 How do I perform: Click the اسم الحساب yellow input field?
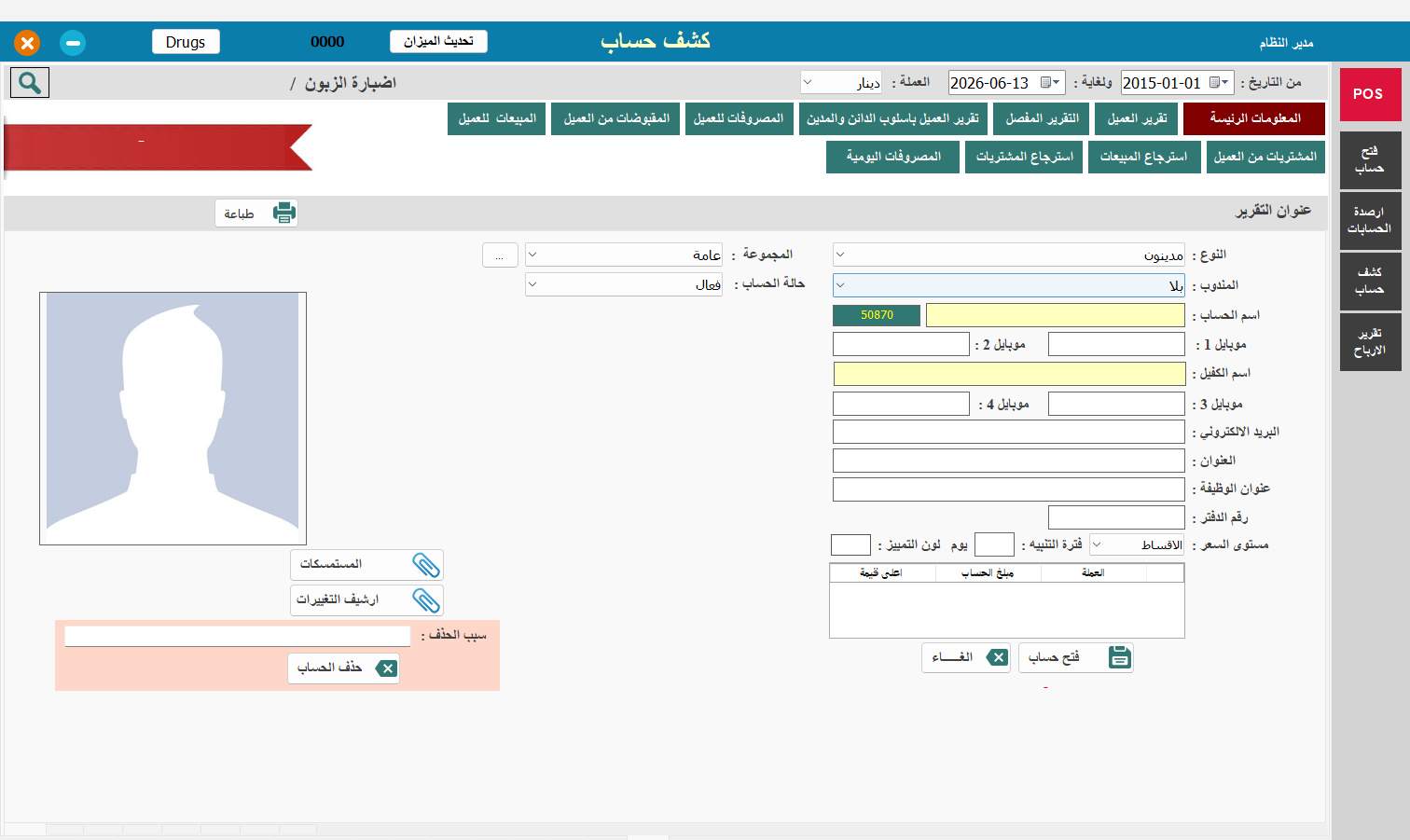[x=1056, y=315]
